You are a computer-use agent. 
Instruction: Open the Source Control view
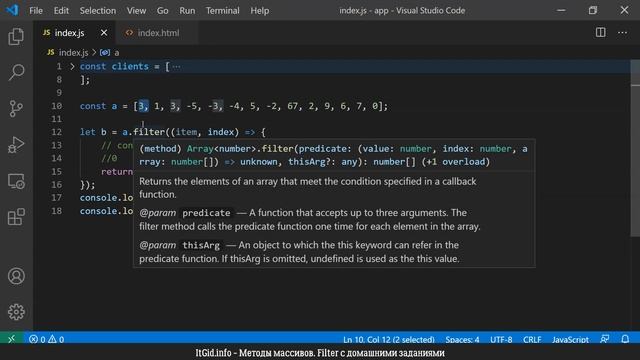point(16,109)
